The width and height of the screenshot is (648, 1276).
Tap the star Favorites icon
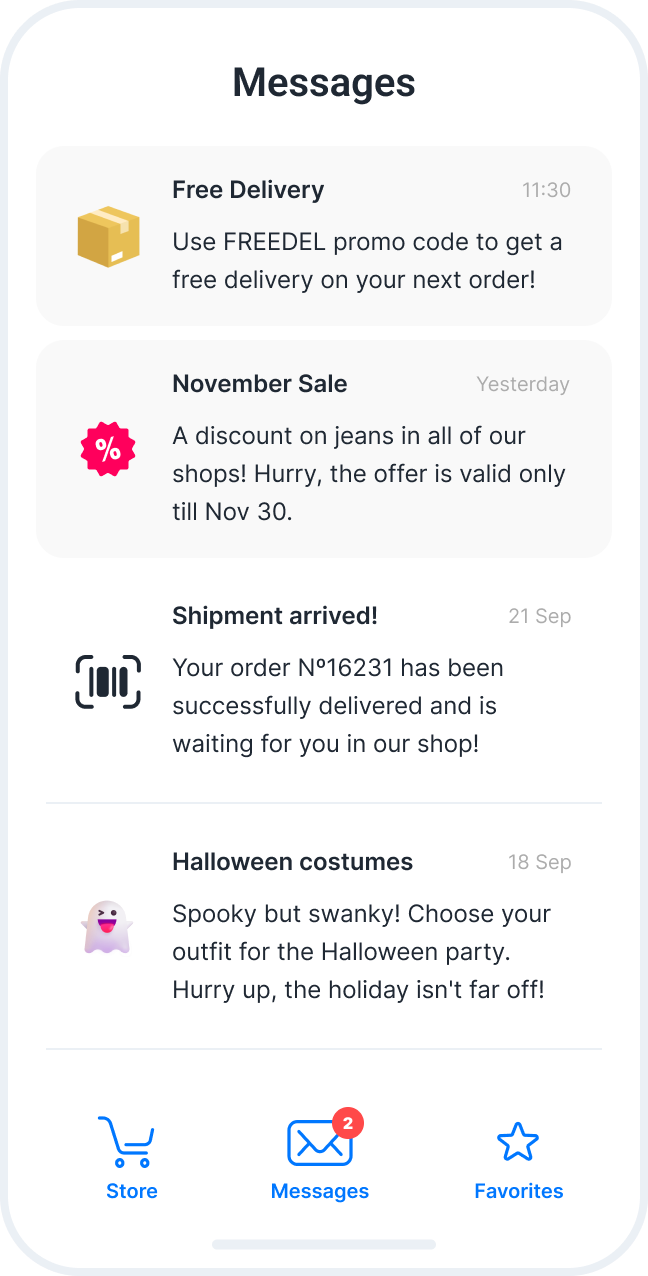[x=518, y=1142]
